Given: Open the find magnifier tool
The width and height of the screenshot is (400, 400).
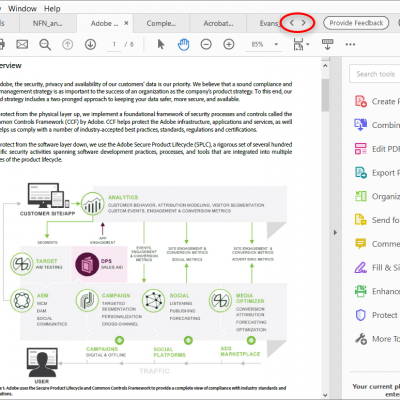Looking at the screenshot, I should 45,44.
